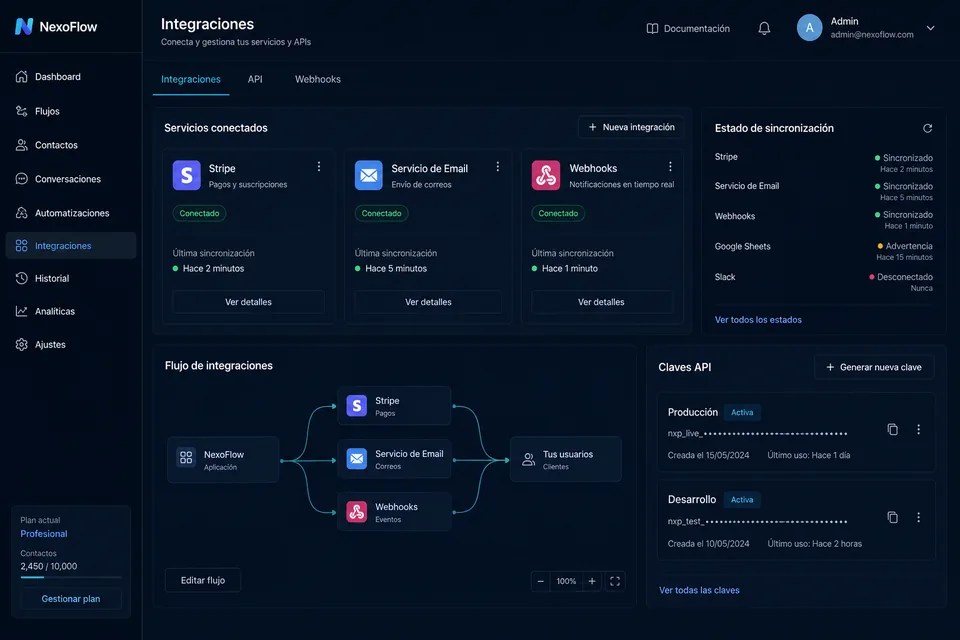View details of Stripe integration
This screenshot has height=640, width=960.
point(249,302)
